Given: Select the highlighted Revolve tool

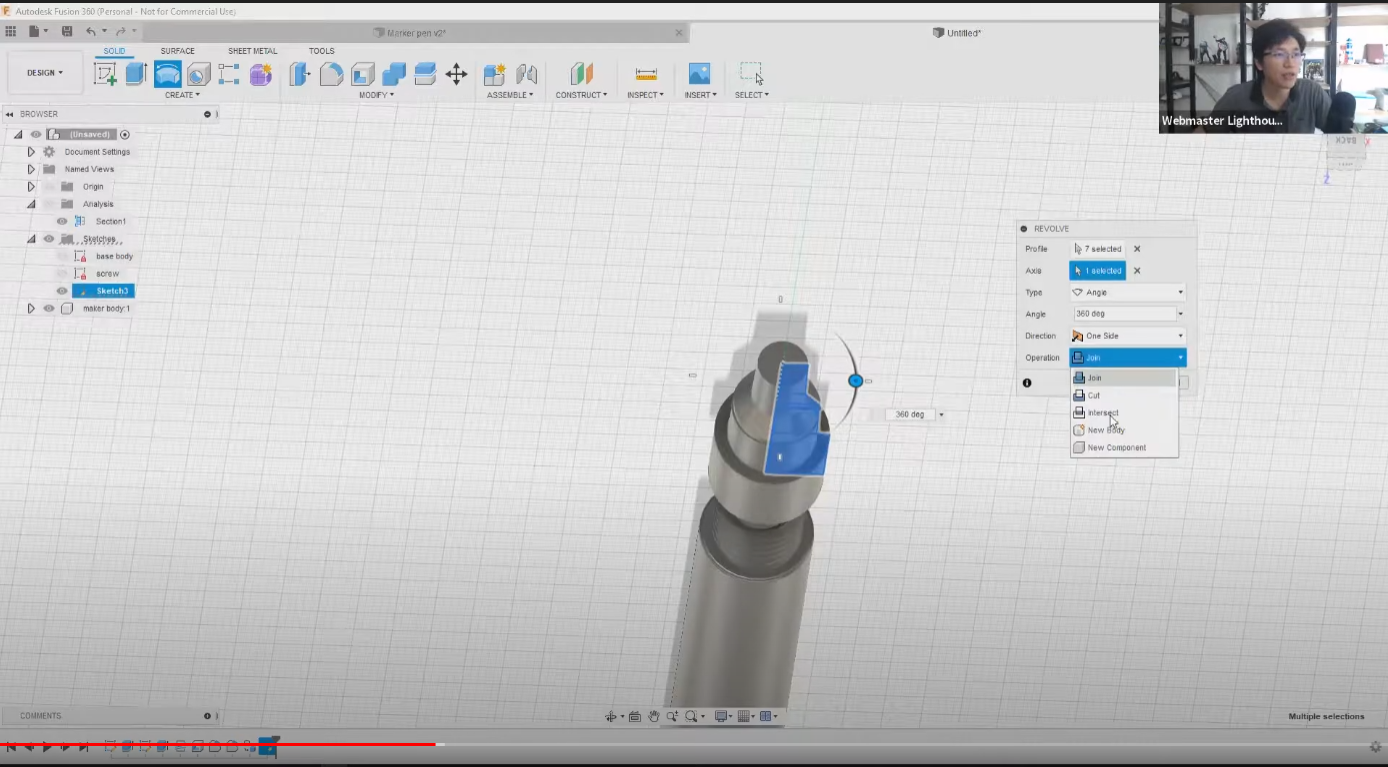Looking at the screenshot, I should coord(167,74).
